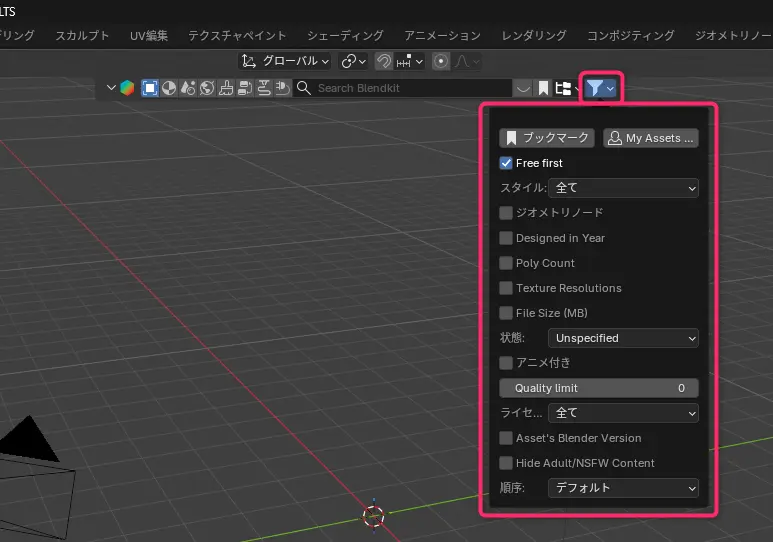Select the BlendKit HDR world globe icon
773x542 pixels.
tap(207, 88)
